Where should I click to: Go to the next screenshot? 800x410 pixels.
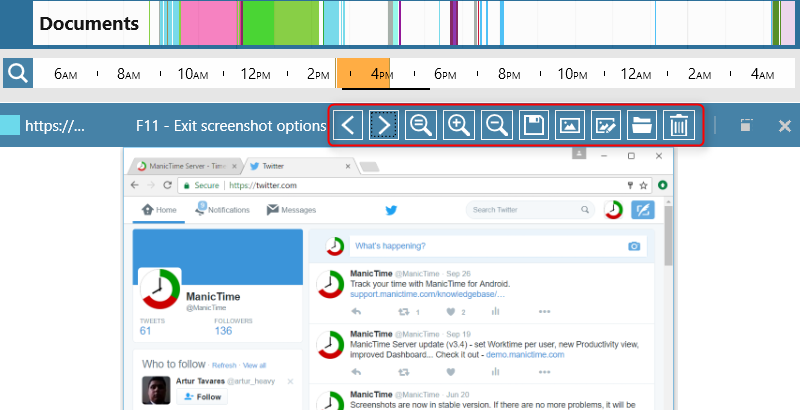(x=385, y=125)
